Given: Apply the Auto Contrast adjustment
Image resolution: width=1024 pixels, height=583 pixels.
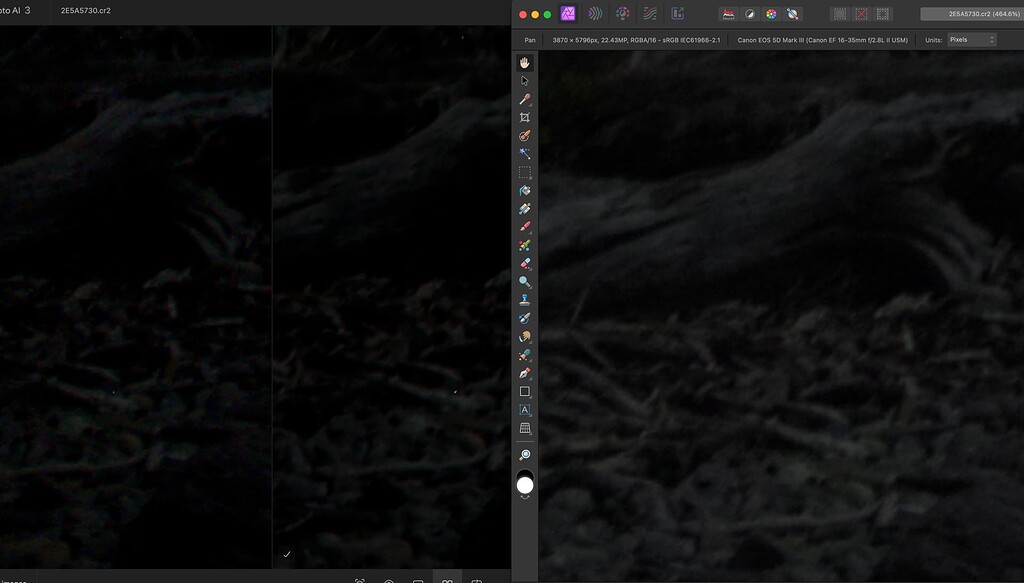Looking at the screenshot, I should point(748,13).
